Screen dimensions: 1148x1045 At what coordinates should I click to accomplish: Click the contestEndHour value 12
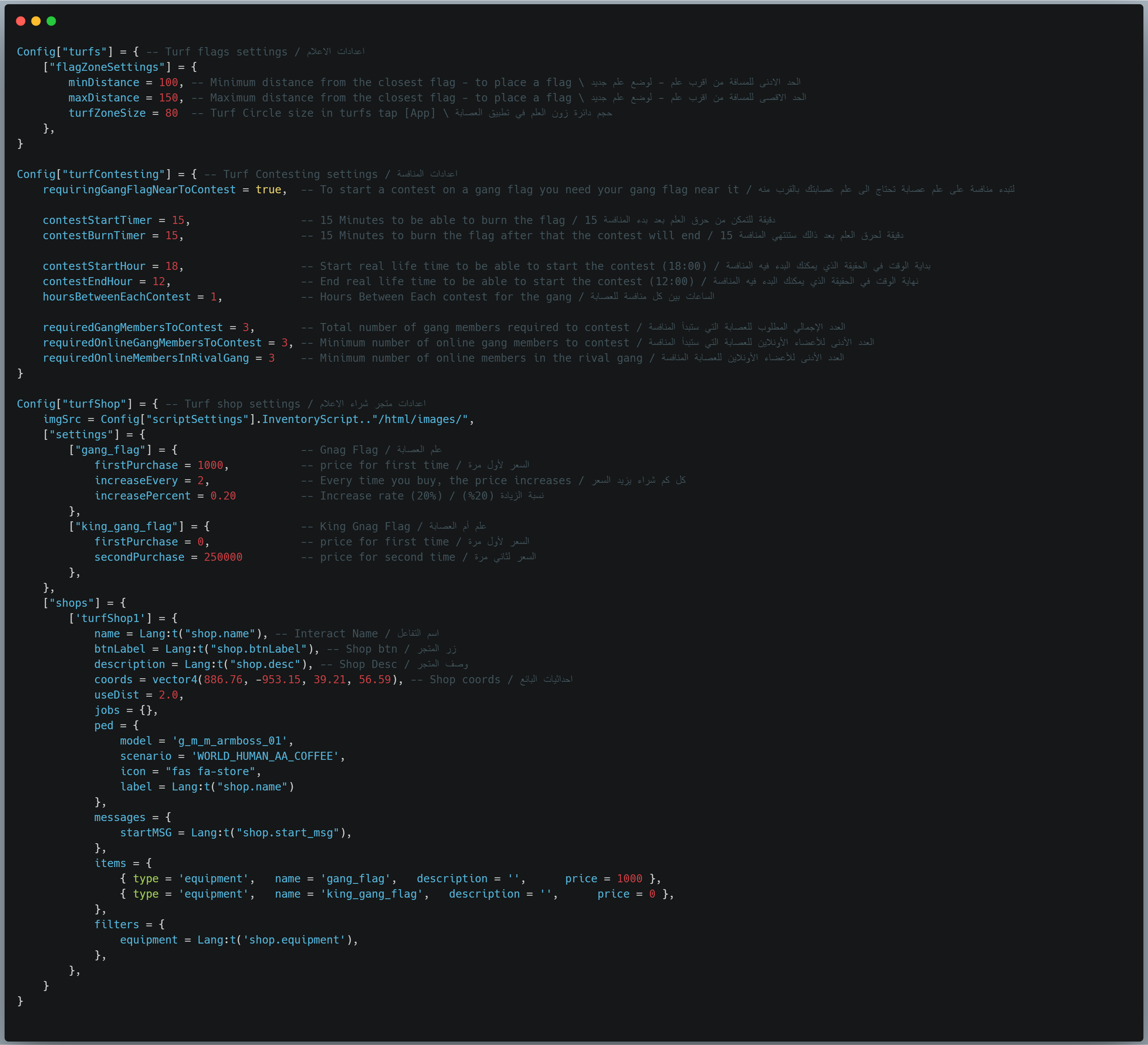(x=159, y=282)
